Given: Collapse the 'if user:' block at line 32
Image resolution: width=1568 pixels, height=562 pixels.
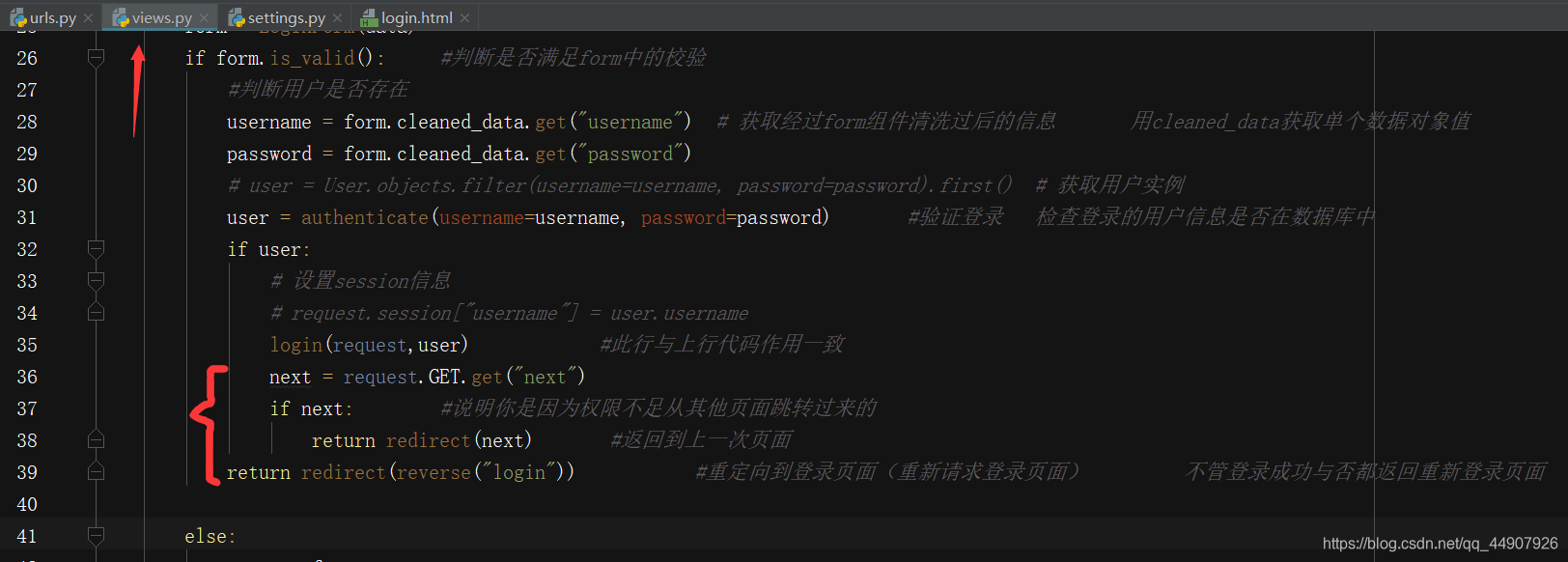Looking at the screenshot, I should pyautogui.click(x=96, y=249).
